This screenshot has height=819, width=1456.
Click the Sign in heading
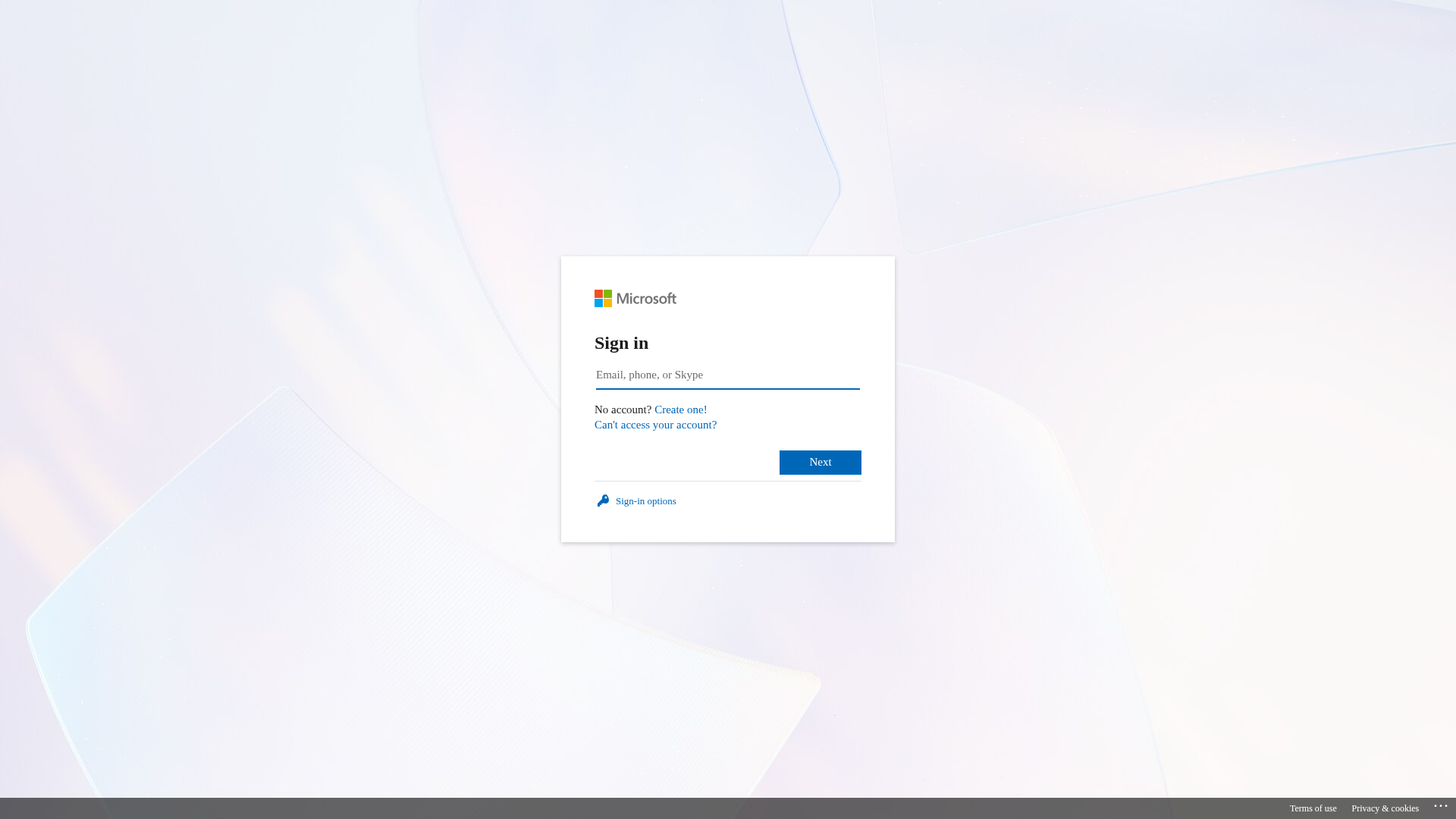point(622,344)
